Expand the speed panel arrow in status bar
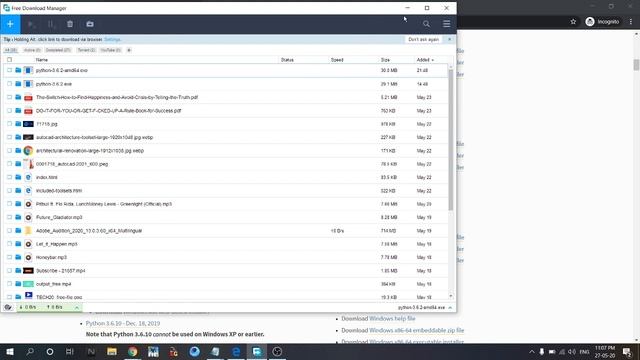The width and height of the screenshot is (640, 360). (x=77, y=307)
